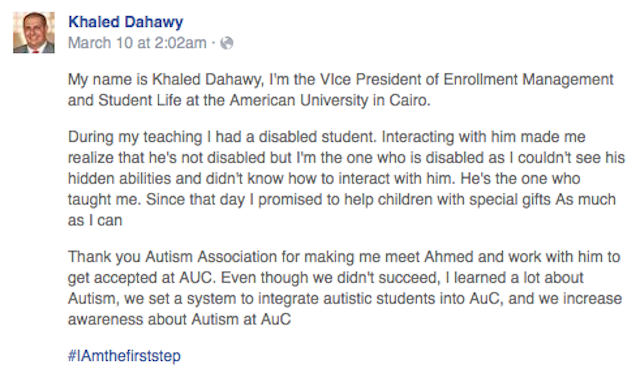Follow the #IAmthefirststep hashtag
640x373 pixels.
coord(124,356)
